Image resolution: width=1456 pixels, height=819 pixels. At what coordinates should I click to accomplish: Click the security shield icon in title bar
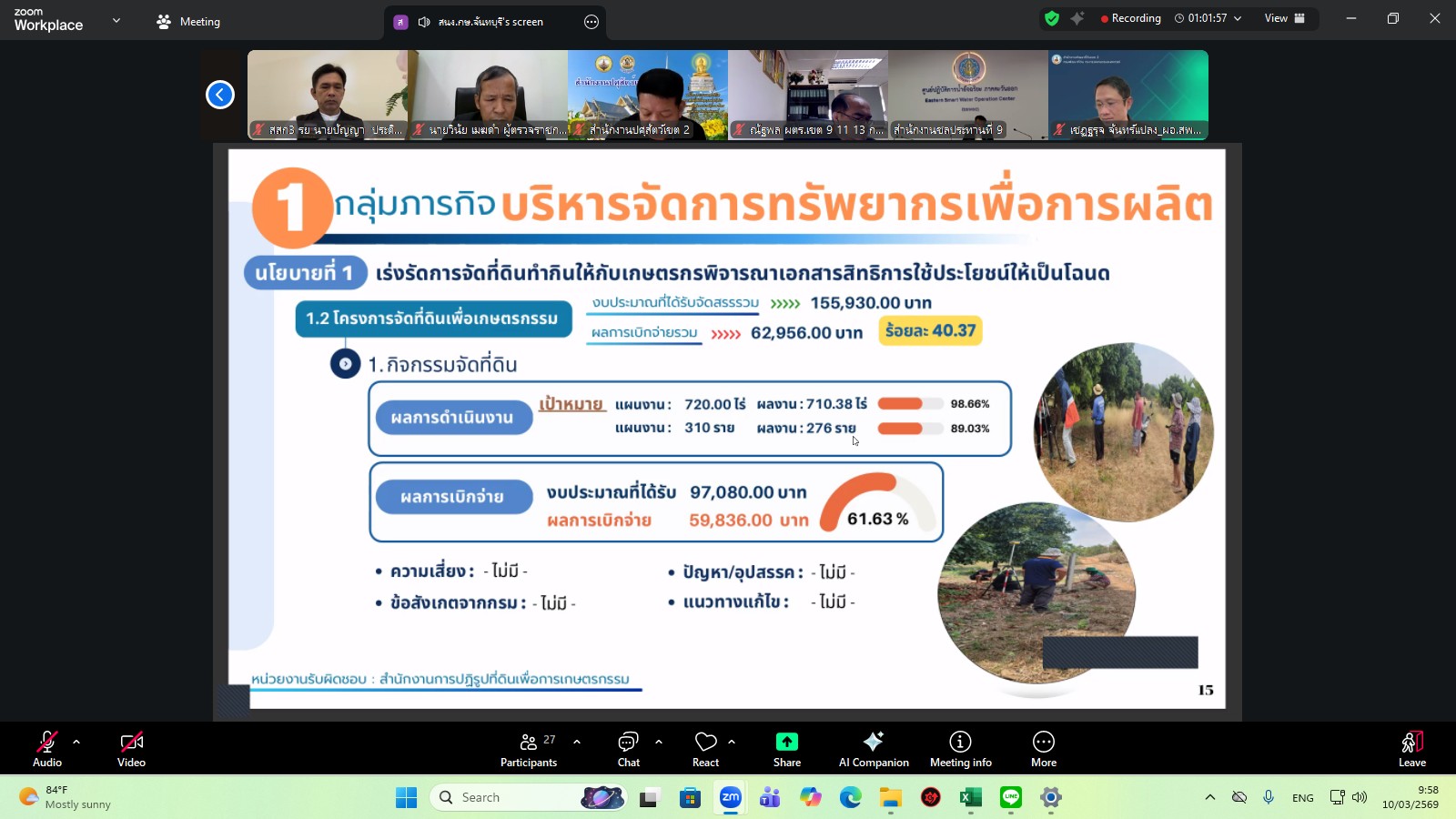pyautogui.click(x=1051, y=17)
